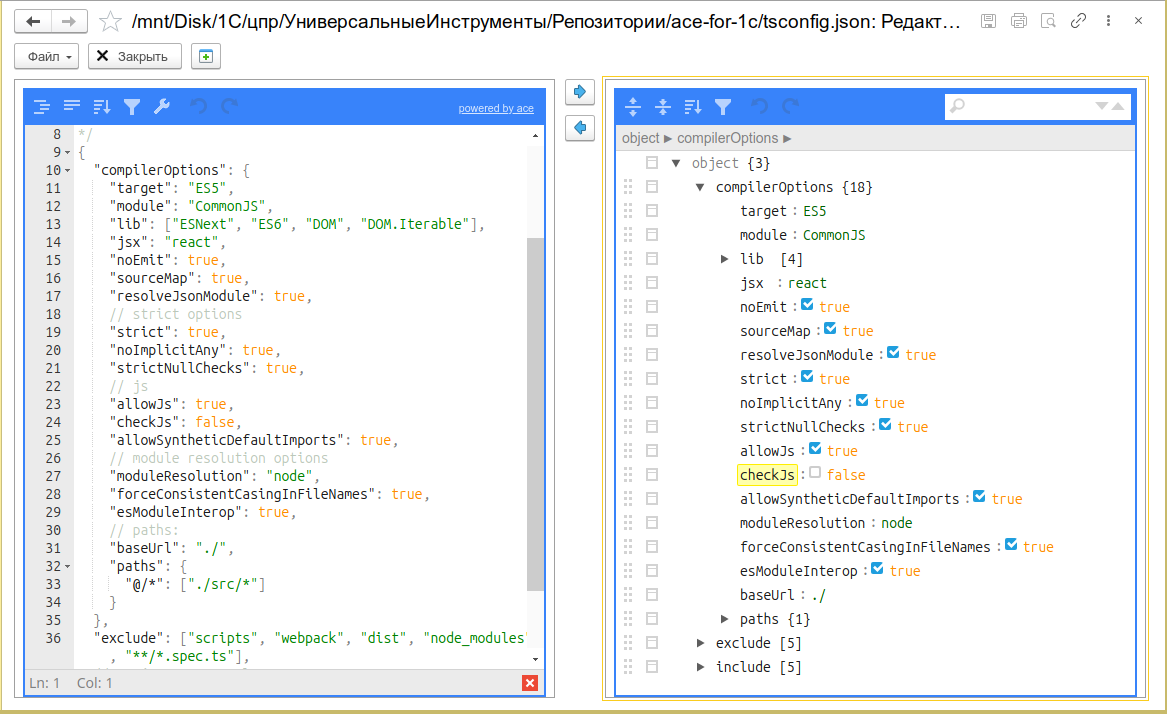Collapse all fields in tree editor
Viewport: 1167px width, 714px height.
662,107
